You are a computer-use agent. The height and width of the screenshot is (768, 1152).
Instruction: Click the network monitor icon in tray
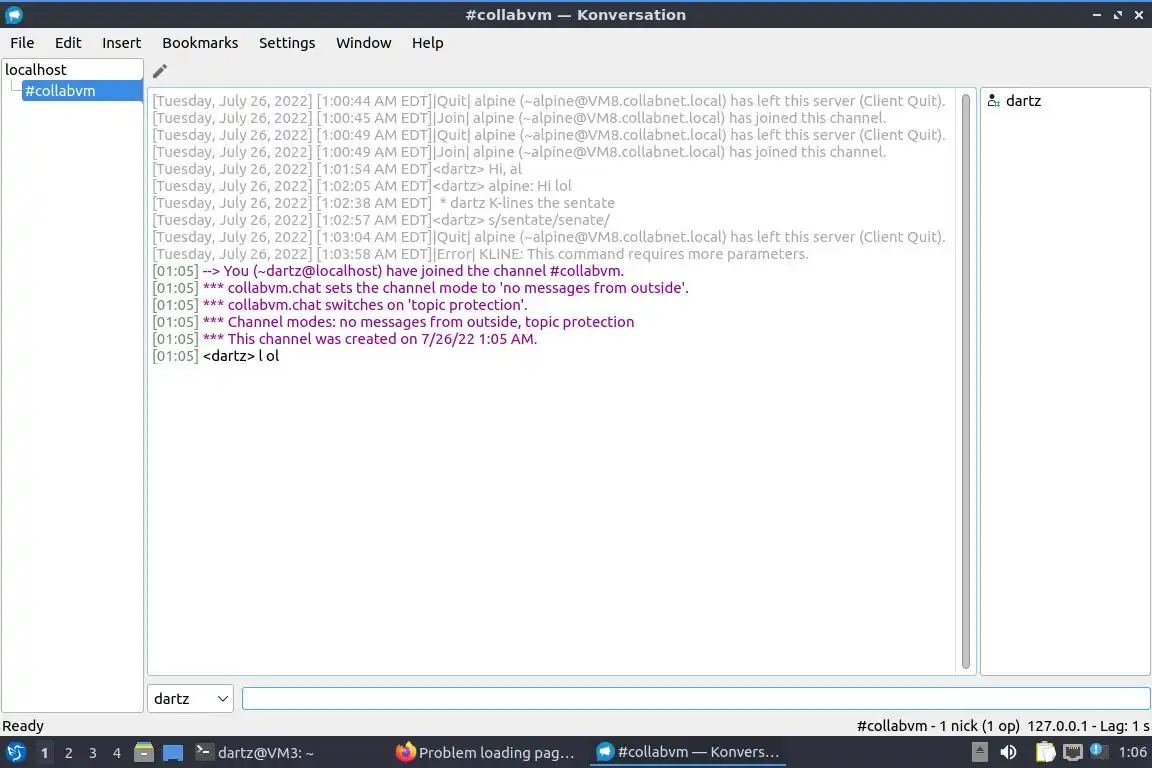tap(1073, 752)
